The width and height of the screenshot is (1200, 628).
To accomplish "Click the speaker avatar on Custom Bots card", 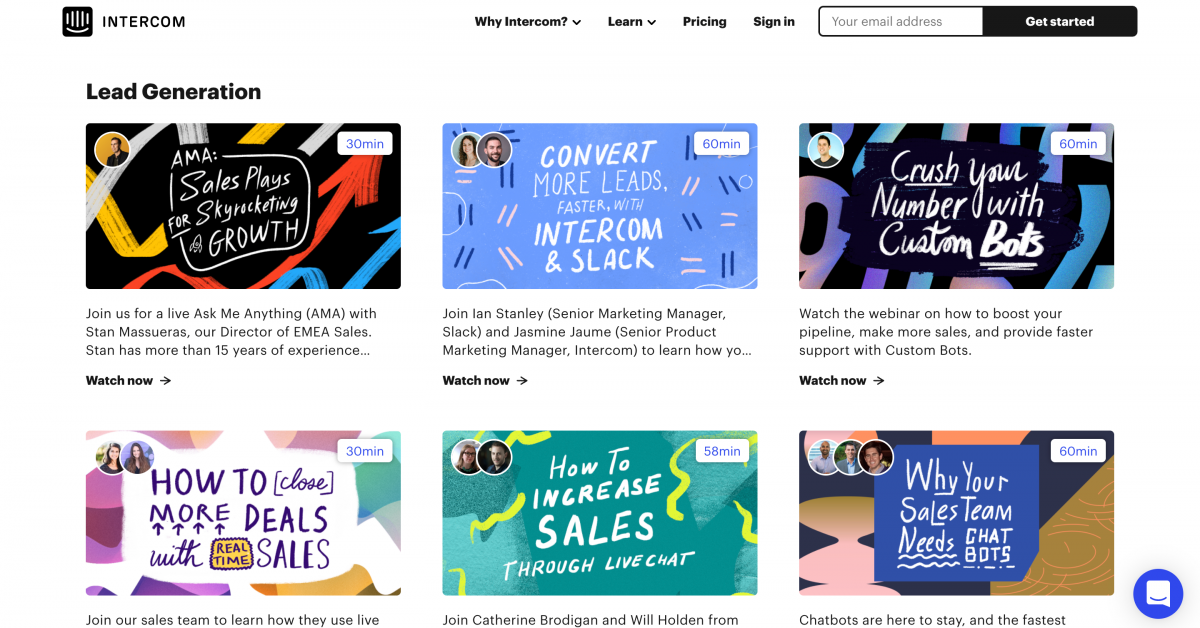I will [825, 150].
